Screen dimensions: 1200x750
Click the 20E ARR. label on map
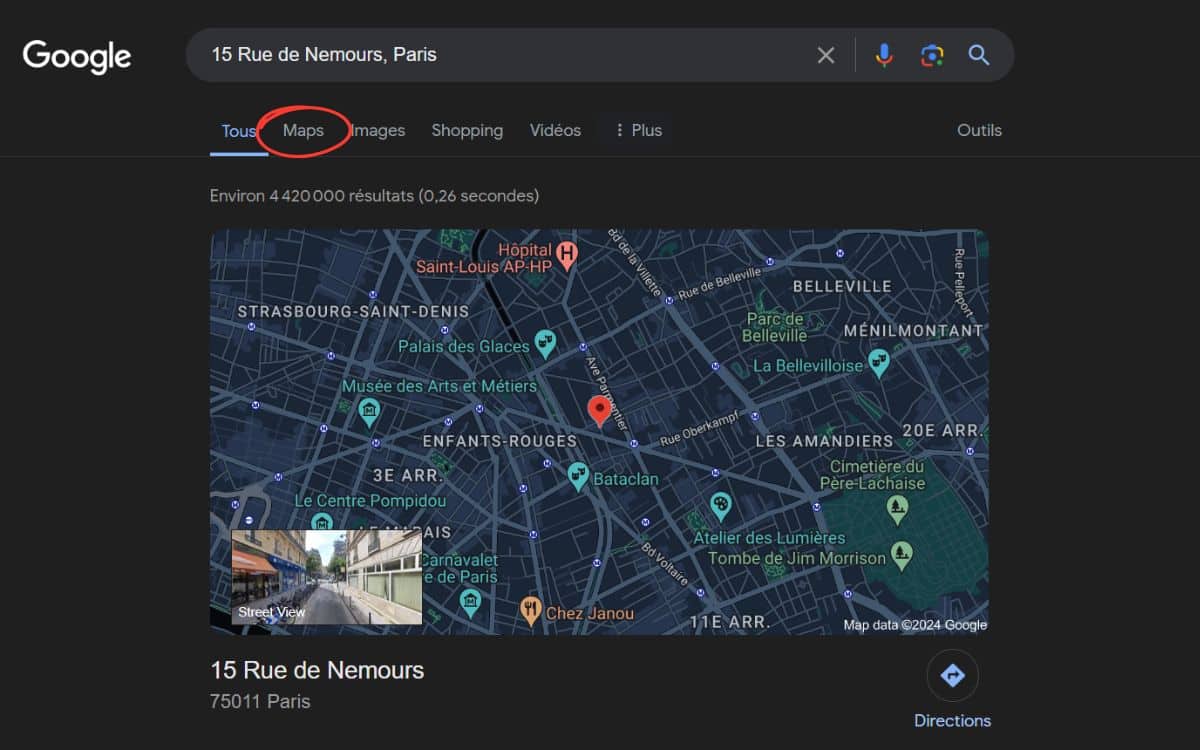coord(943,430)
